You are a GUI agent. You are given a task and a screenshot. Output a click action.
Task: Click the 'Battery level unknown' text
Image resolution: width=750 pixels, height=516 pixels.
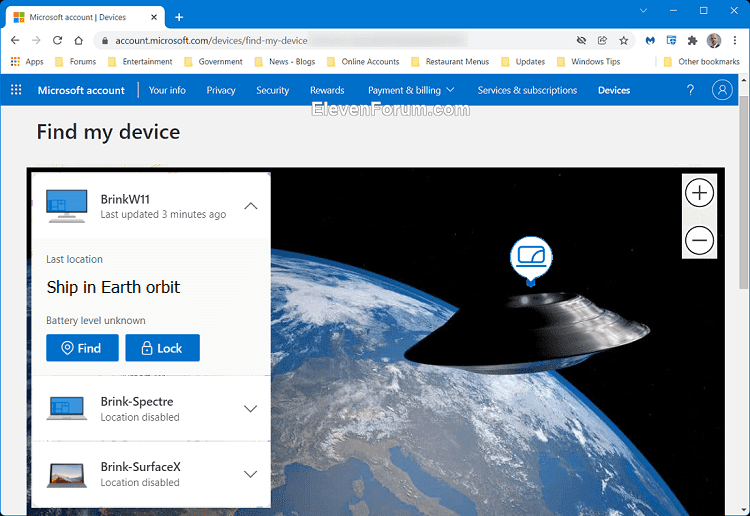[96, 320]
